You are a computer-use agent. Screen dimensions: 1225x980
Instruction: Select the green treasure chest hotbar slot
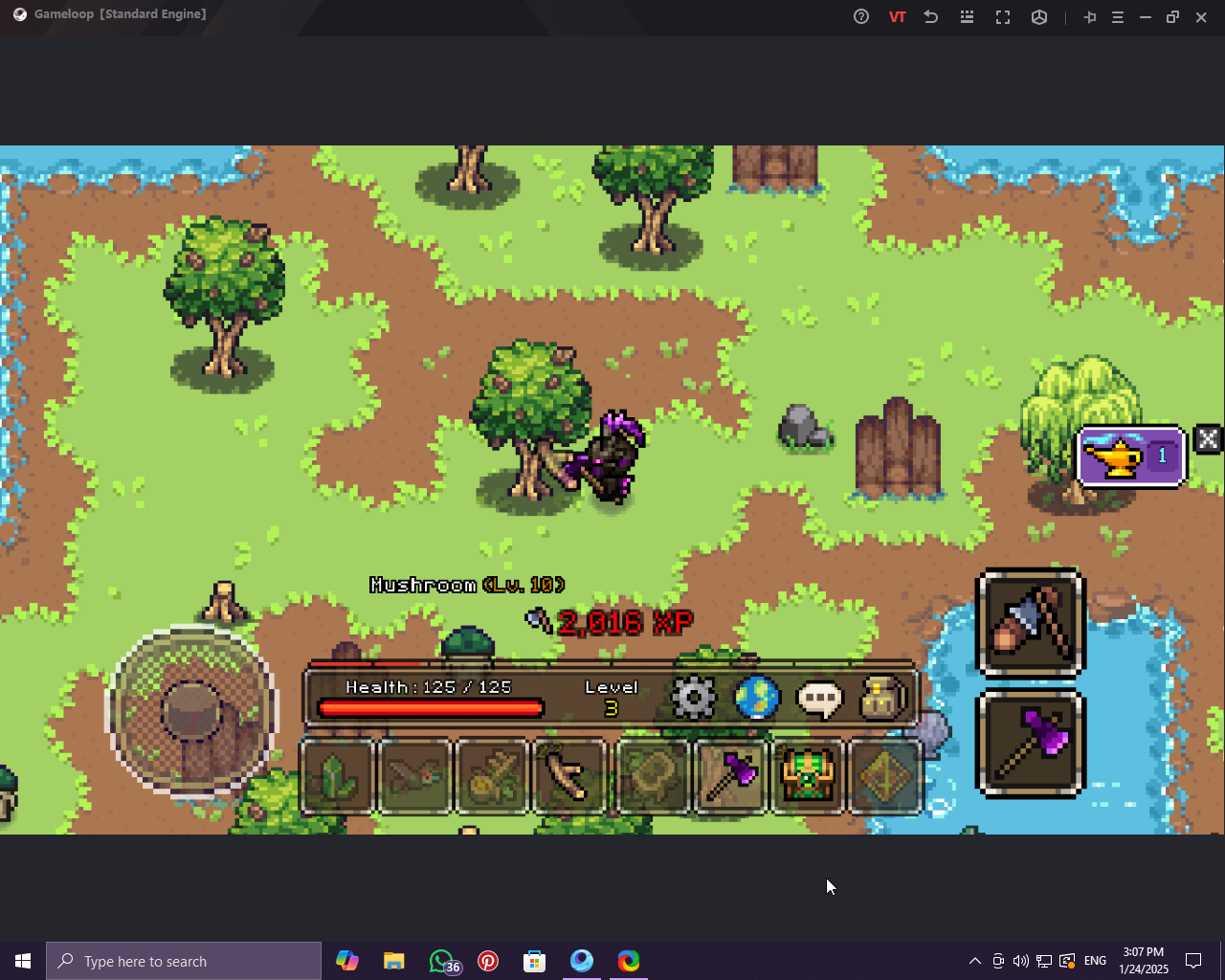click(x=808, y=776)
